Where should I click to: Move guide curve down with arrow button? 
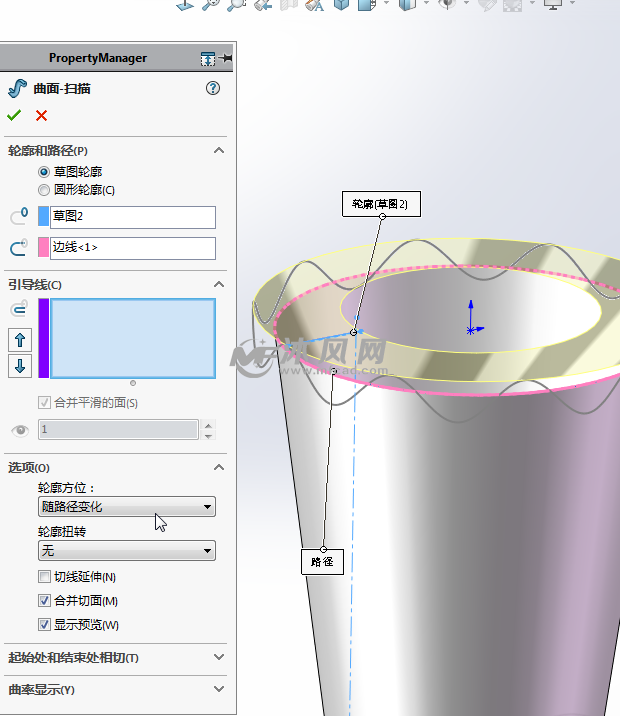click(20, 366)
